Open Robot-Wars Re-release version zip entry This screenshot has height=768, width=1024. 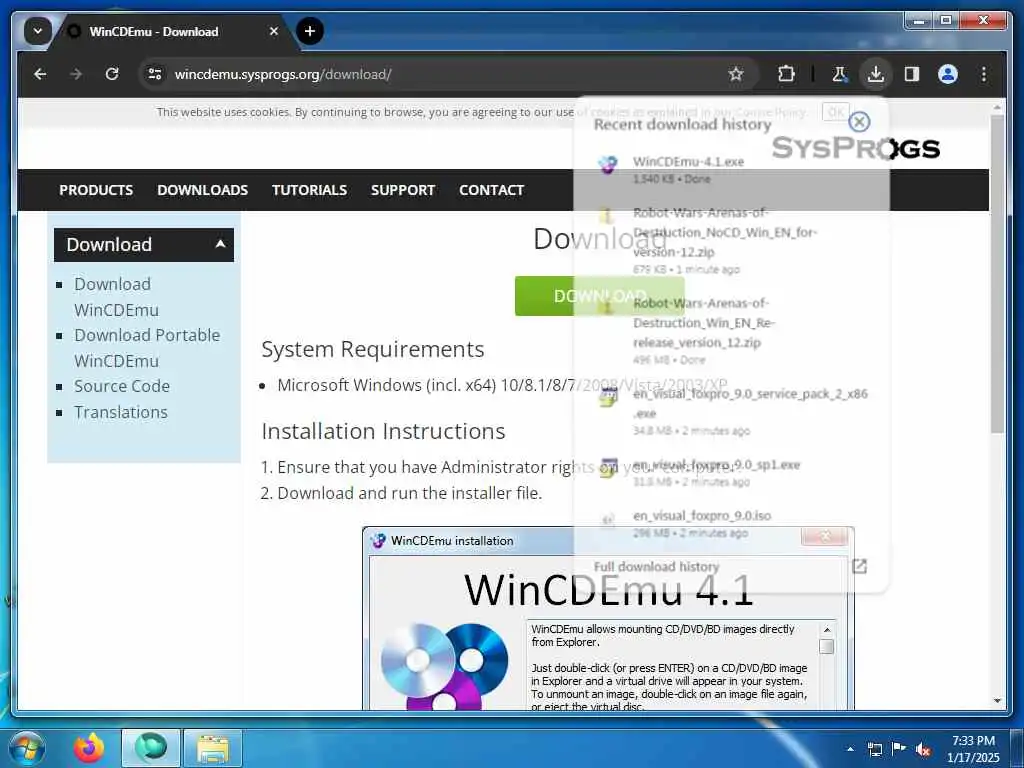tap(730, 331)
